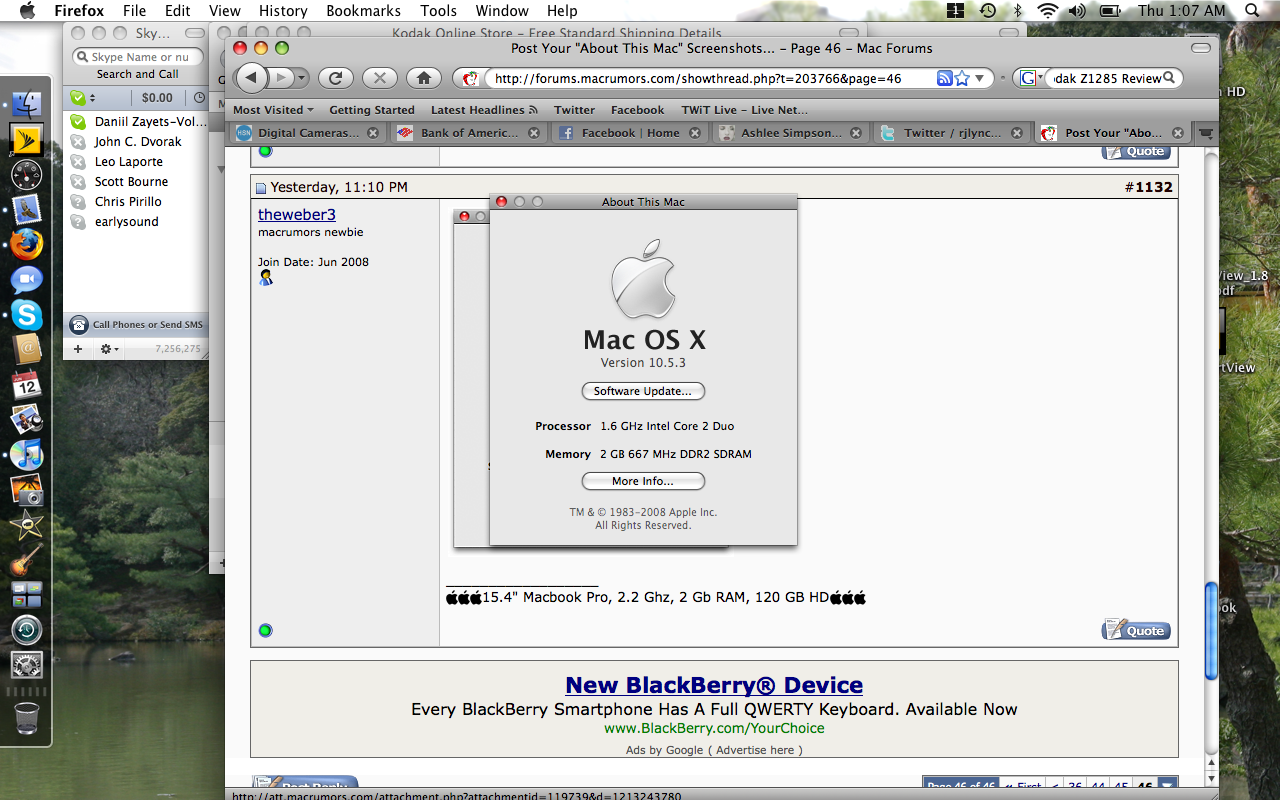Image resolution: width=1280 pixels, height=800 pixels.
Task: Click the Firefox URL address field
Action: point(711,78)
